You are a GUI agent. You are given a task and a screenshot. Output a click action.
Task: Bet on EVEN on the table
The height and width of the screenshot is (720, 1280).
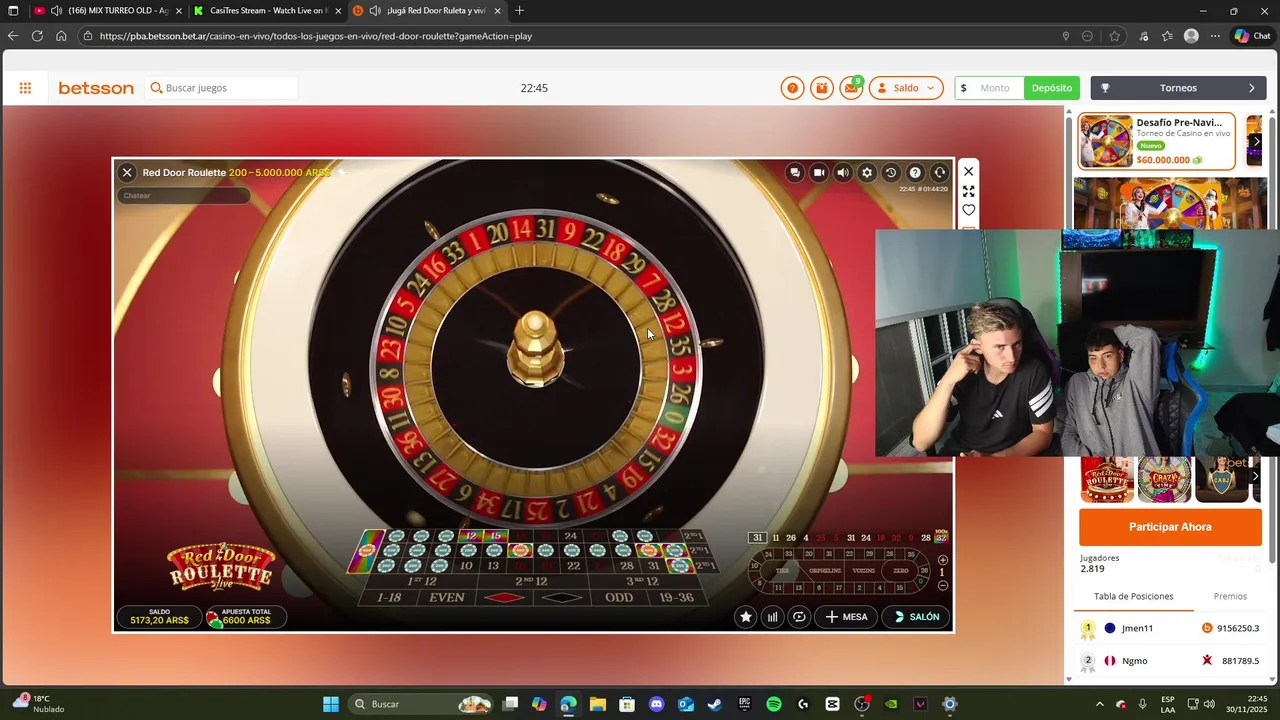447,598
